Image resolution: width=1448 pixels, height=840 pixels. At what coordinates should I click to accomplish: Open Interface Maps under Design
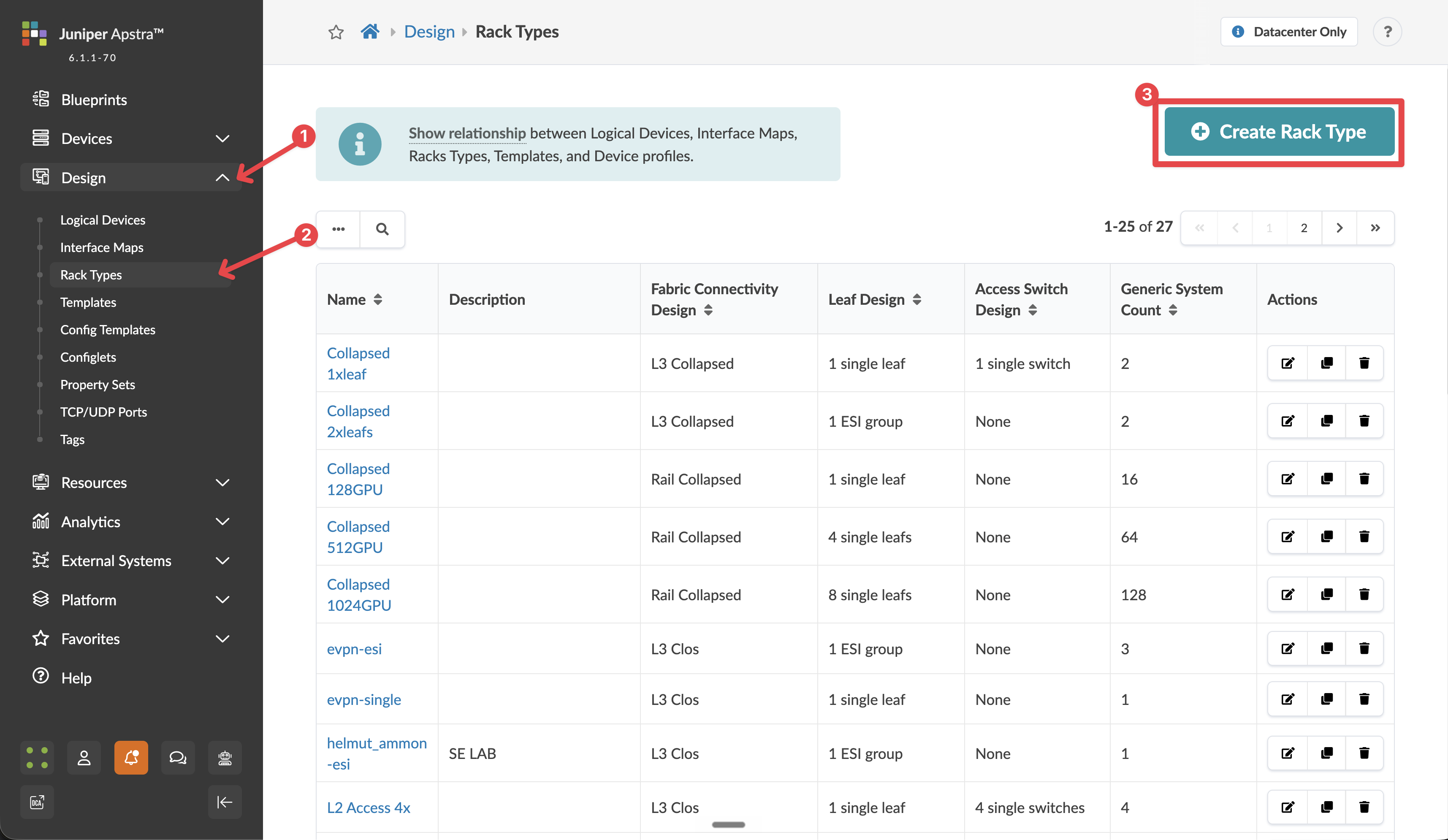pyautogui.click(x=102, y=247)
